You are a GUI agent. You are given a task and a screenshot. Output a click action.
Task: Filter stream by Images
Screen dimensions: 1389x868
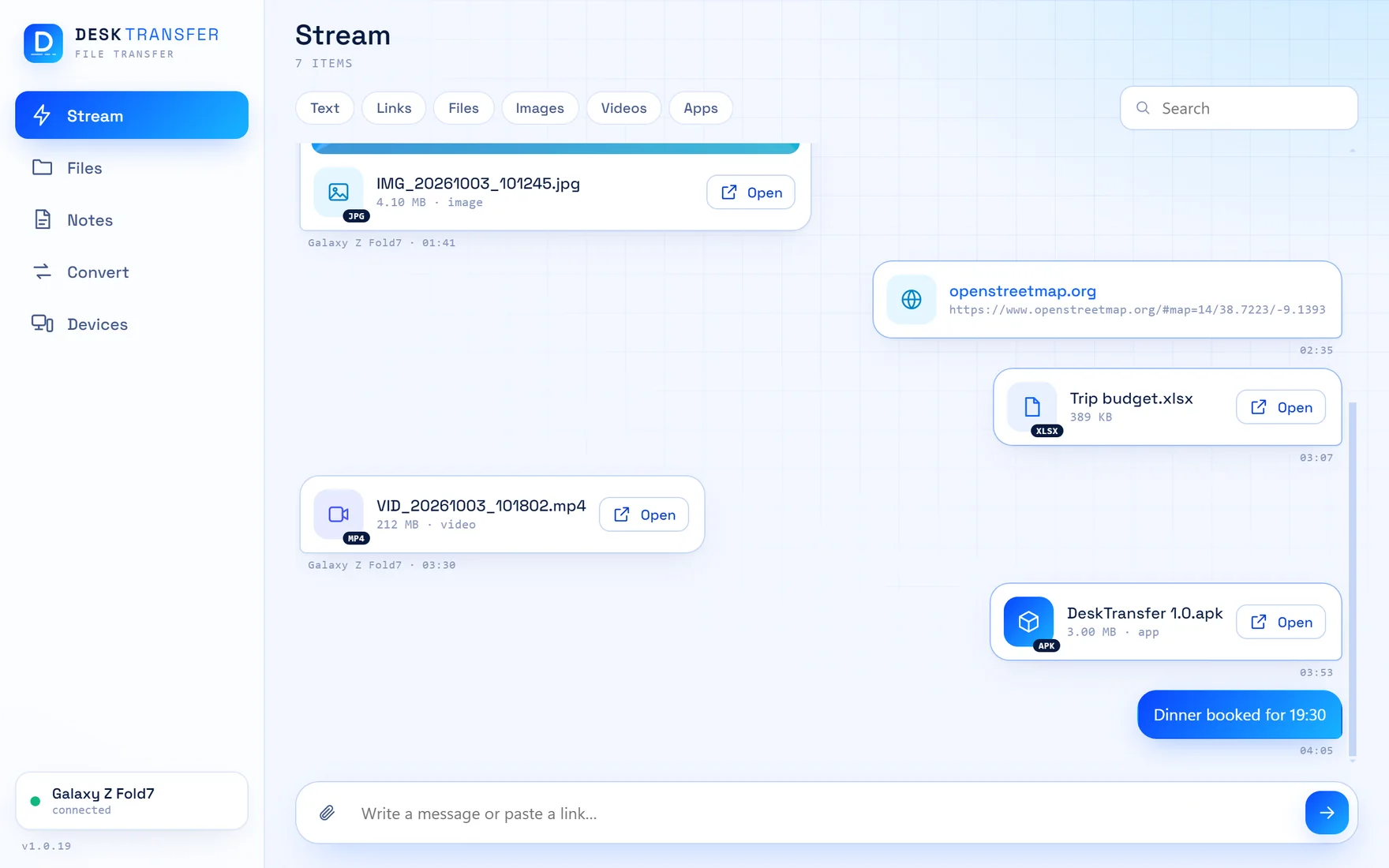[540, 108]
